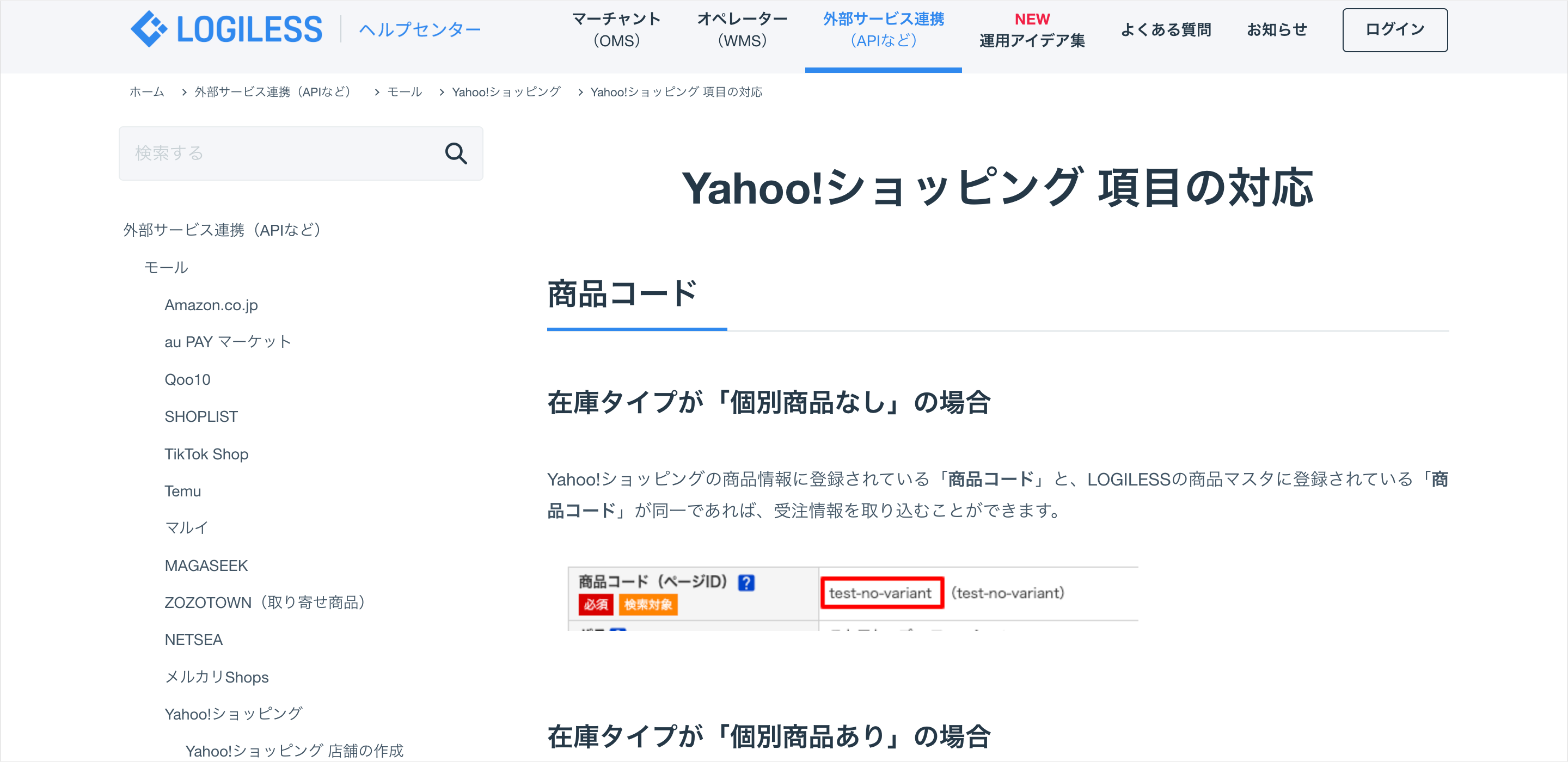Open the オペレーター (WMS) menu

click(x=742, y=30)
